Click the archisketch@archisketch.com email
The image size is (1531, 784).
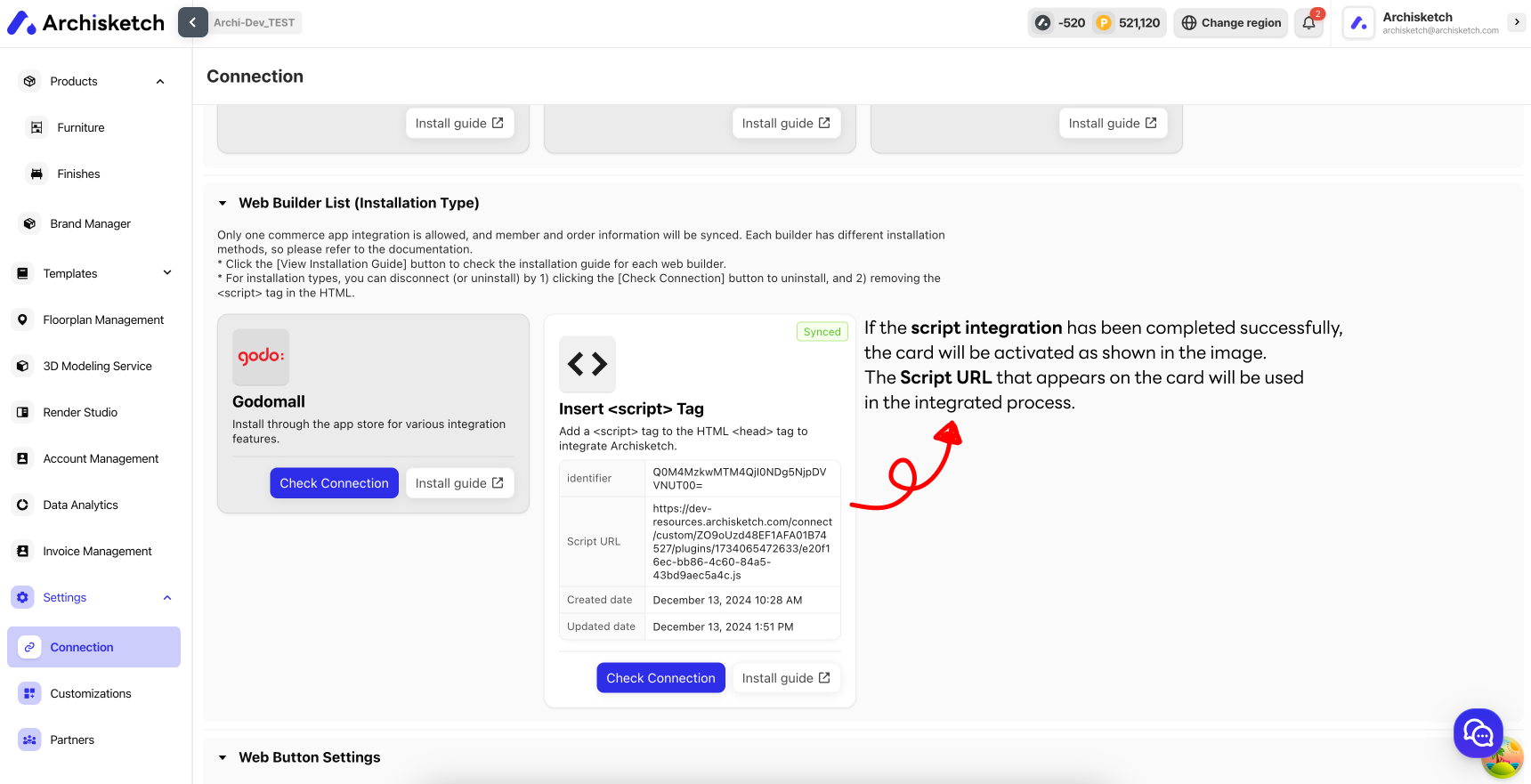pyautogui.click(x=1440, y=31)
